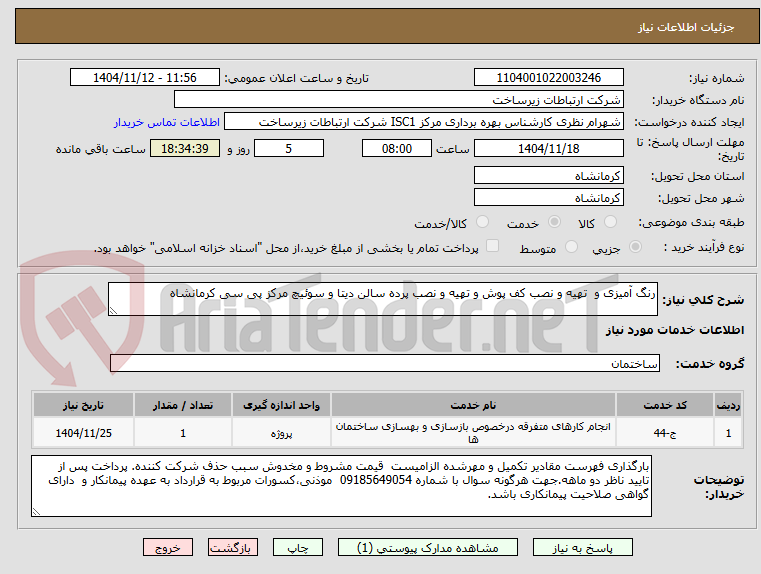Click the announcement date field 1404/11/12 - 11:56

coord(145,78)
